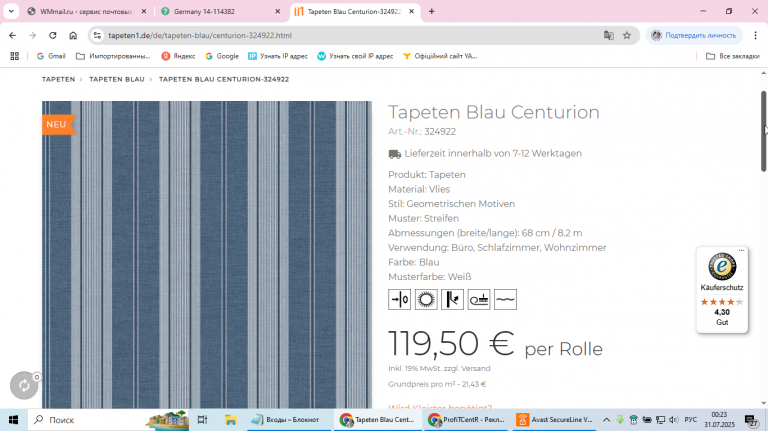The image size is (768, 431).
Task: Open the Офіційний сайт bookmark
Action: click(x=440, y=56)
